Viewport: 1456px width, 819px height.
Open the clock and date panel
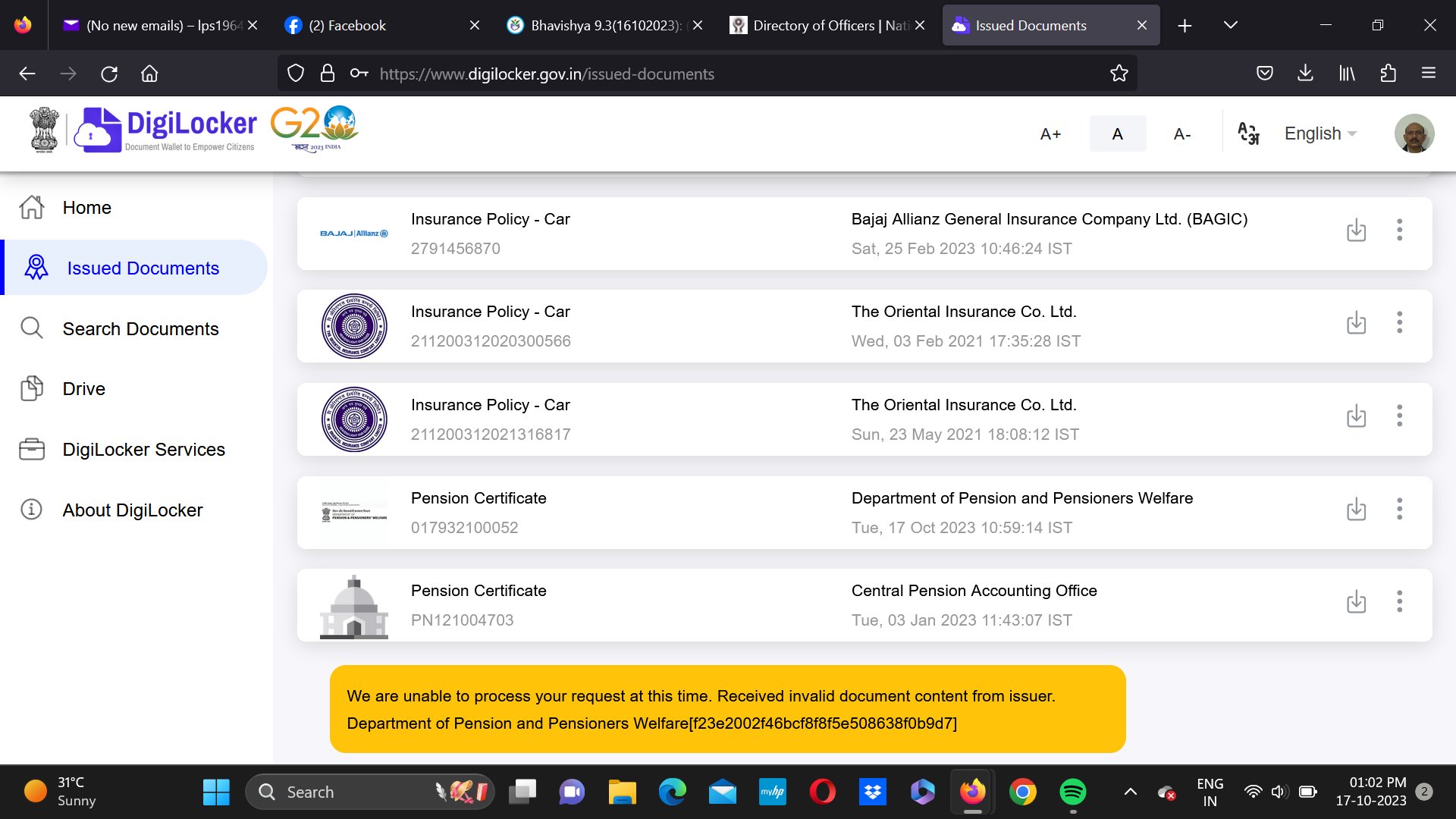[1371, 792]
